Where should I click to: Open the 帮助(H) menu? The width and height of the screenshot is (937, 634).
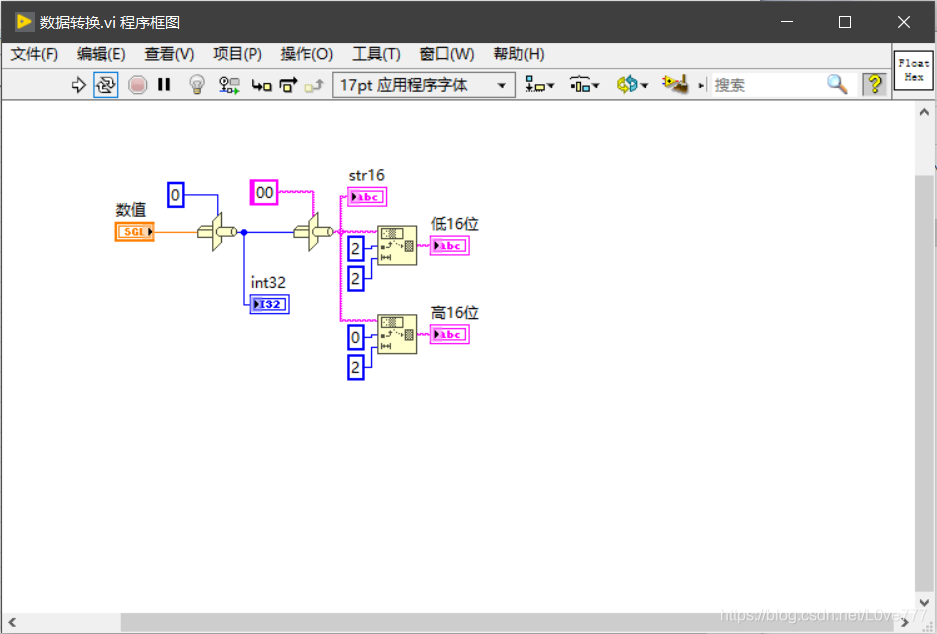(519, 54)
